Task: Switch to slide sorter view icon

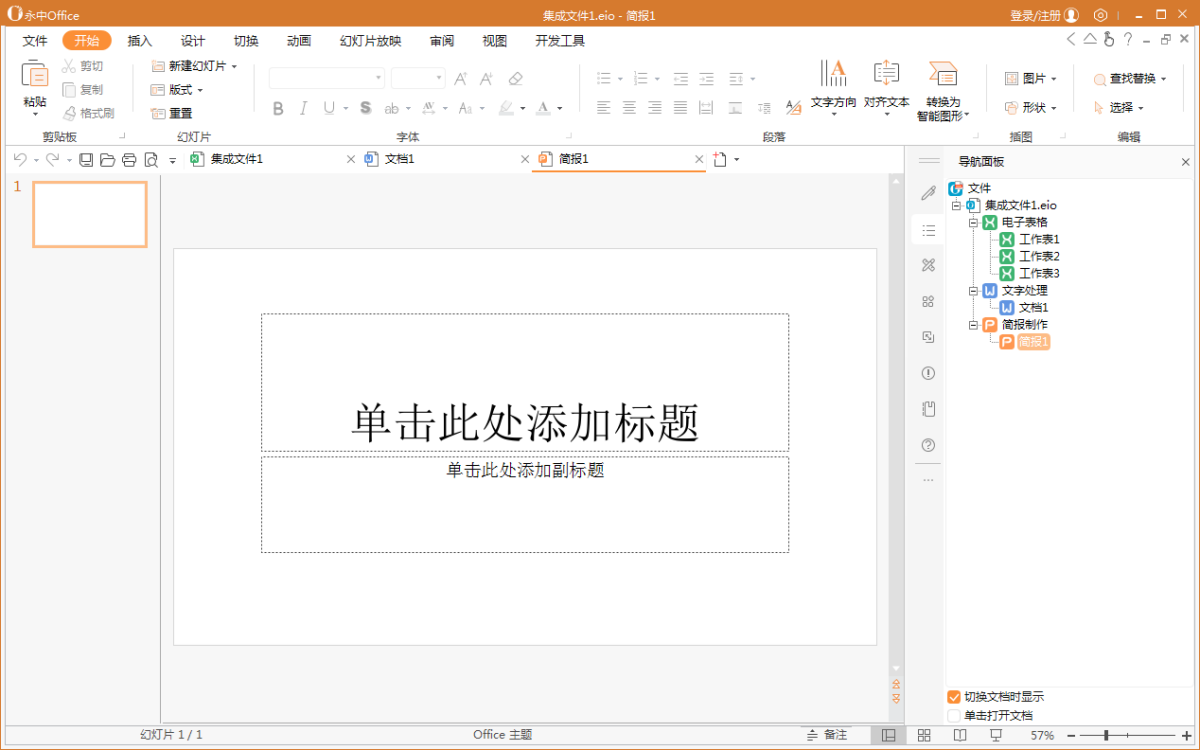Action: pyautogui.click(x=924, y=735)
